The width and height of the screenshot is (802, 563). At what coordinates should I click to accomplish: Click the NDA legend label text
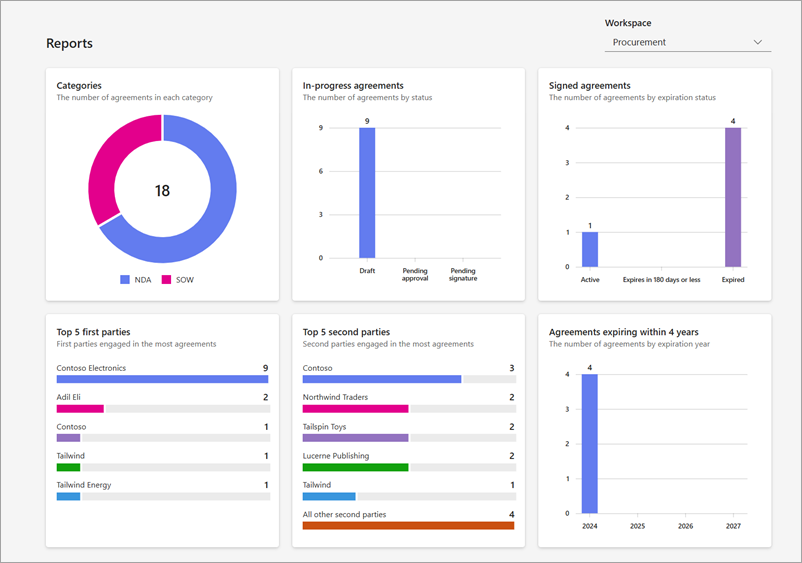(x=143, y=280)
